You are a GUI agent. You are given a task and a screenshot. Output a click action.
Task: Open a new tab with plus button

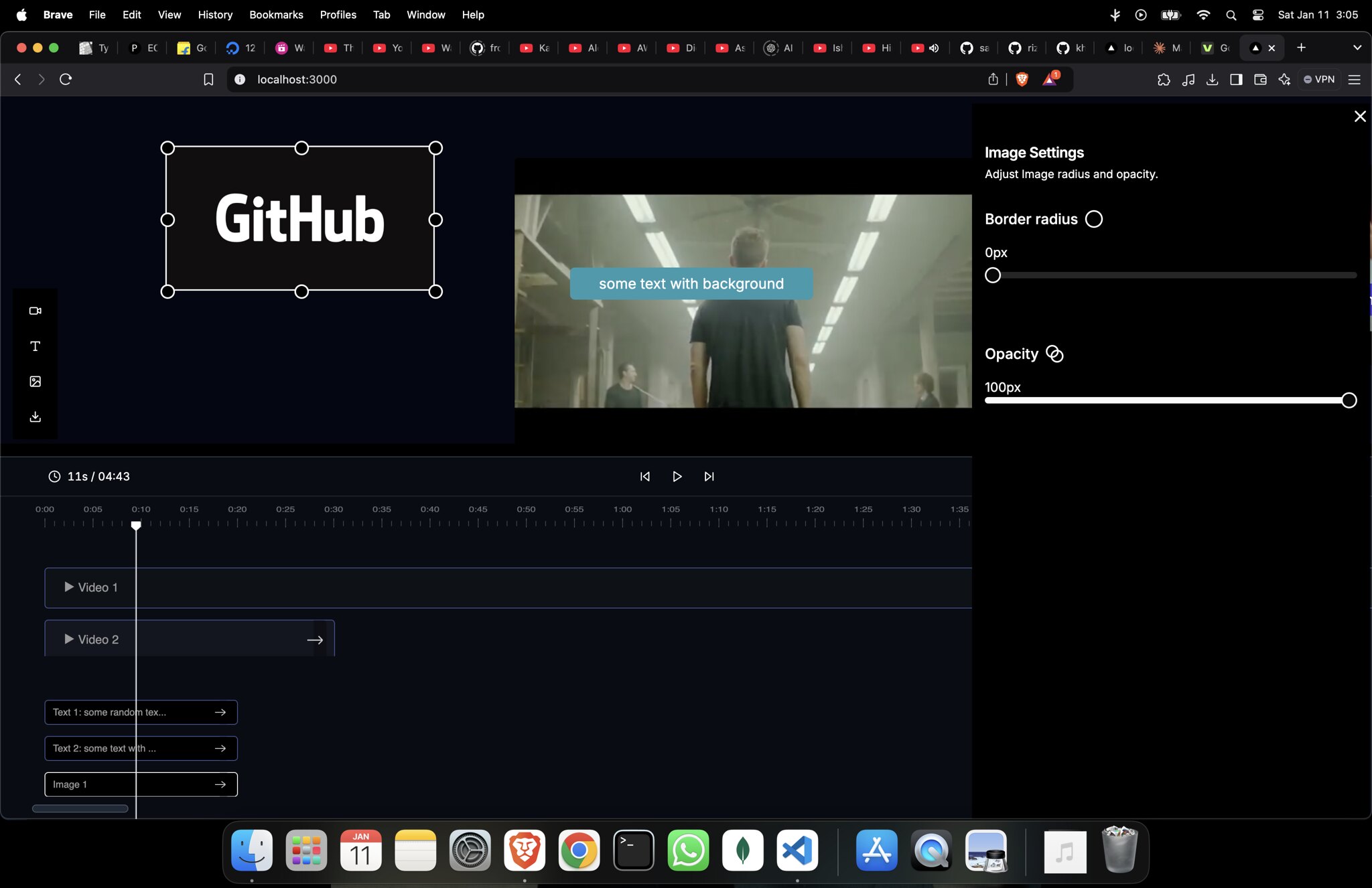click(1301, 48)
